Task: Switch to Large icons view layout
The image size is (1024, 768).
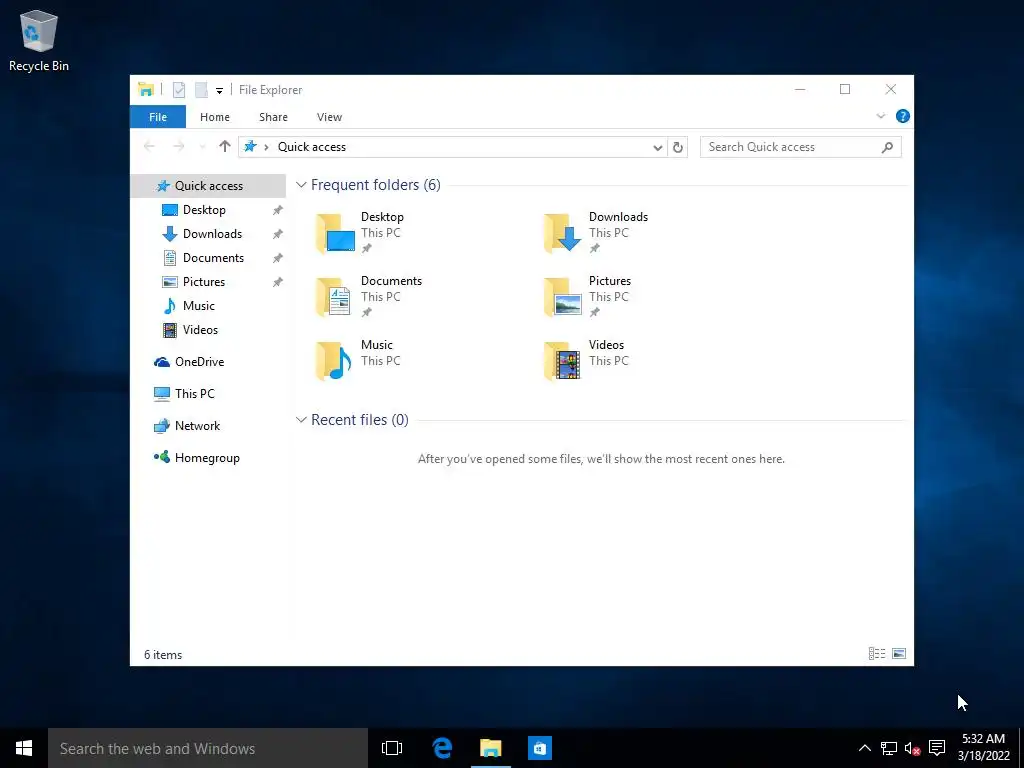Action: pos(899,654)
